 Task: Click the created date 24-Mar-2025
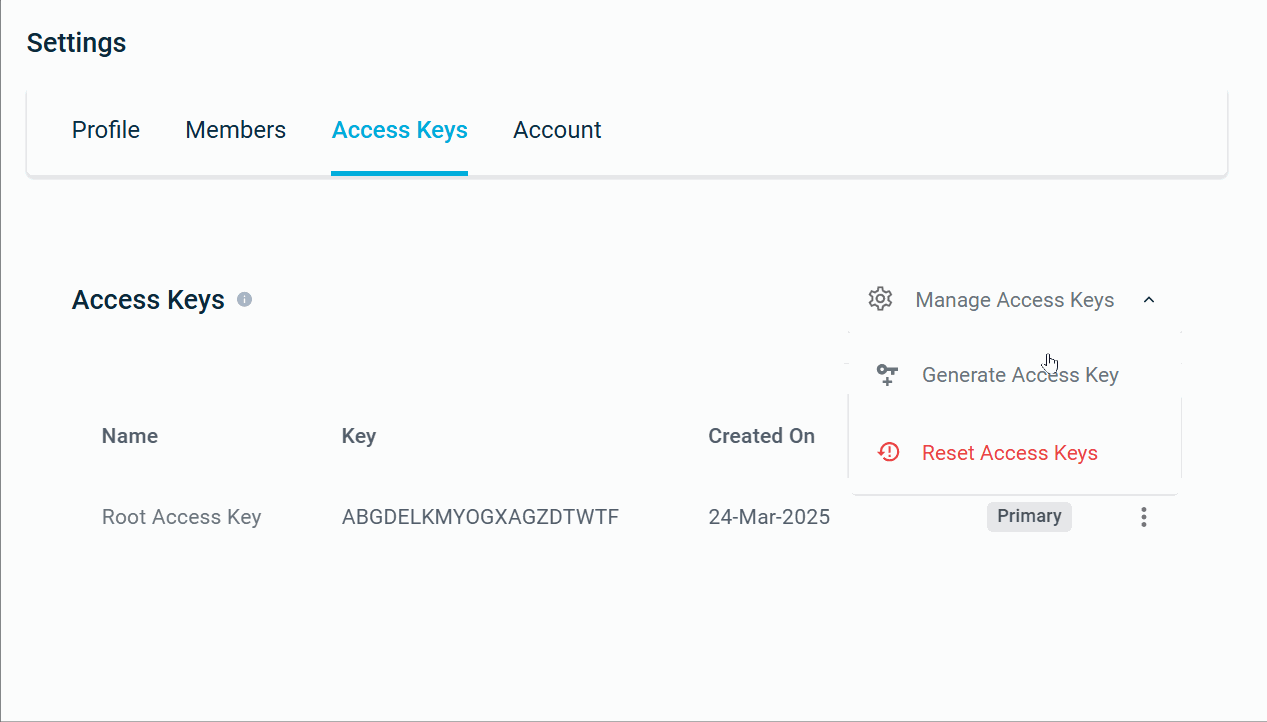click(x=769, y=517)
